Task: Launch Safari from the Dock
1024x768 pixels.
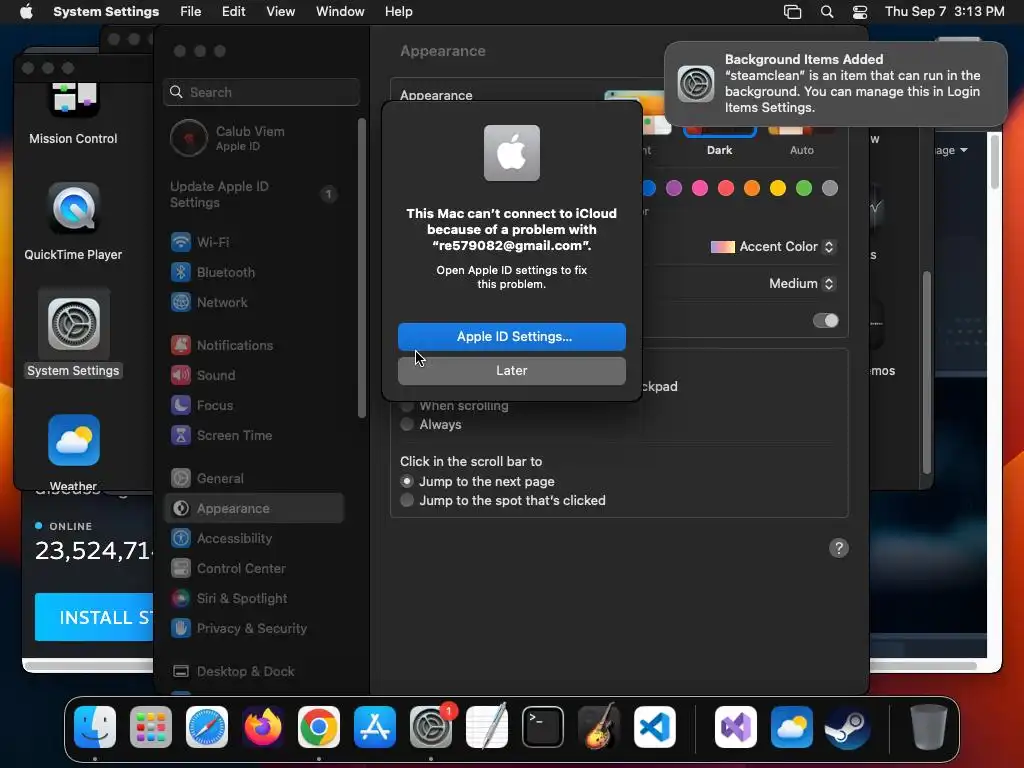Action: 207,727
